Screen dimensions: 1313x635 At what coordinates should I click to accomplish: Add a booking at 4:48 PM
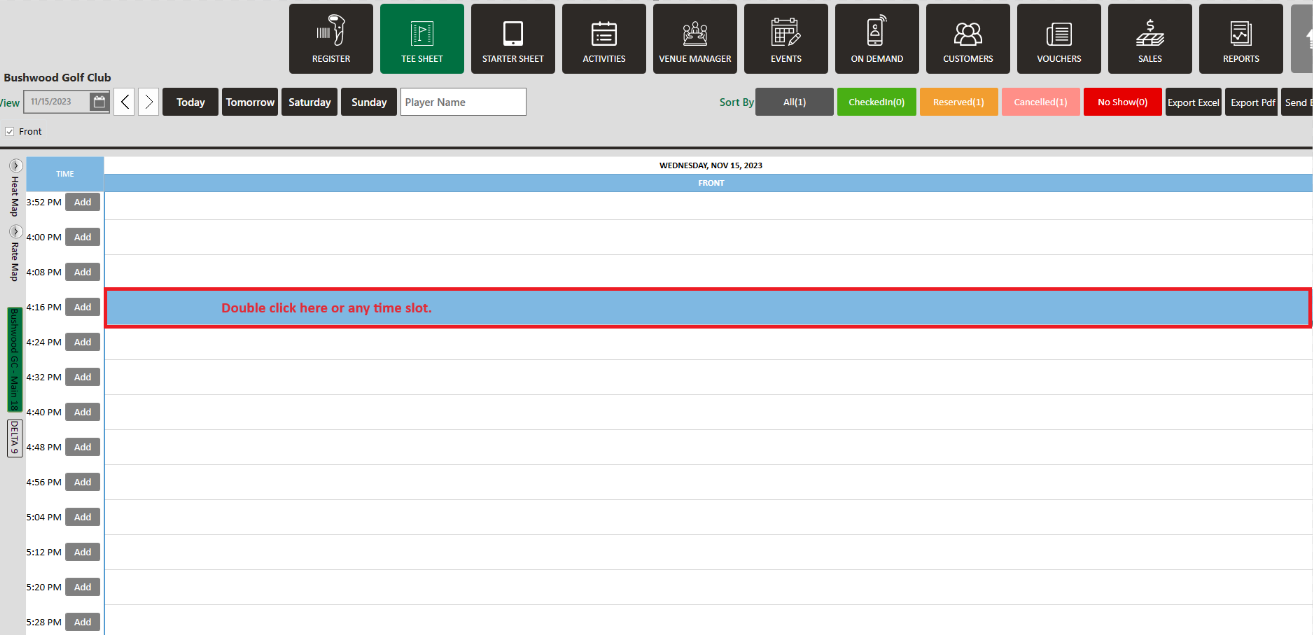point(82,447)
